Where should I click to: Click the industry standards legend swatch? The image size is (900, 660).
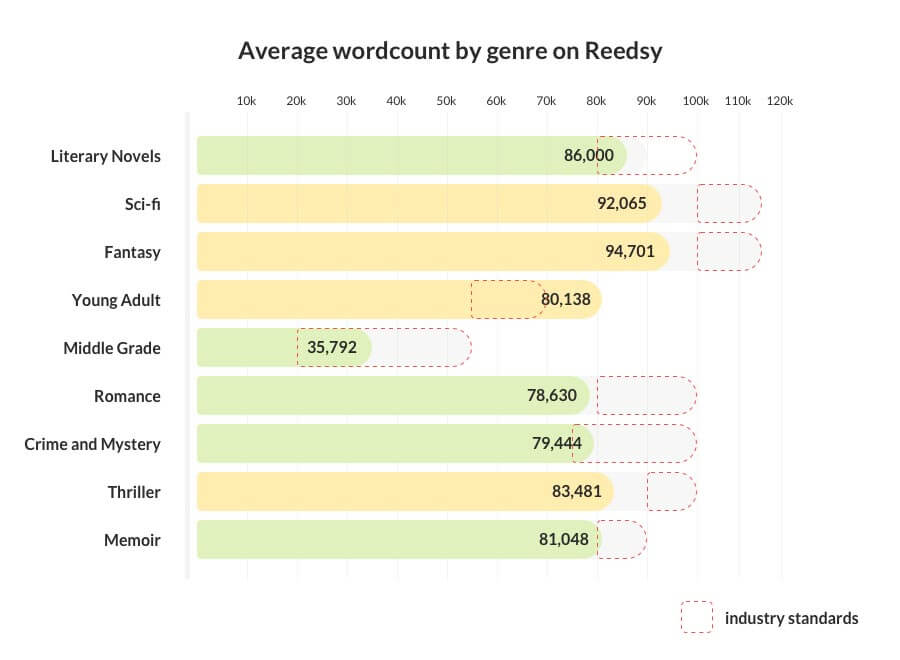(697, 617)
